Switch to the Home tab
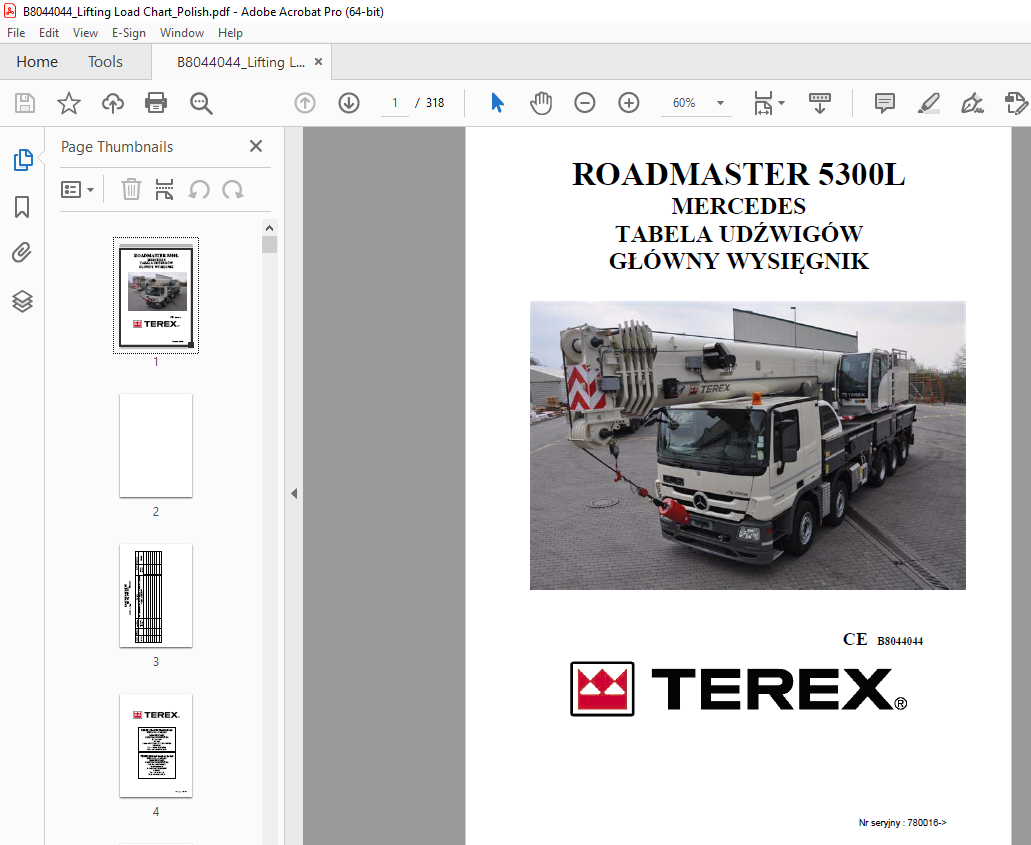Screen dimensions: 1031x845 (37, 62)
